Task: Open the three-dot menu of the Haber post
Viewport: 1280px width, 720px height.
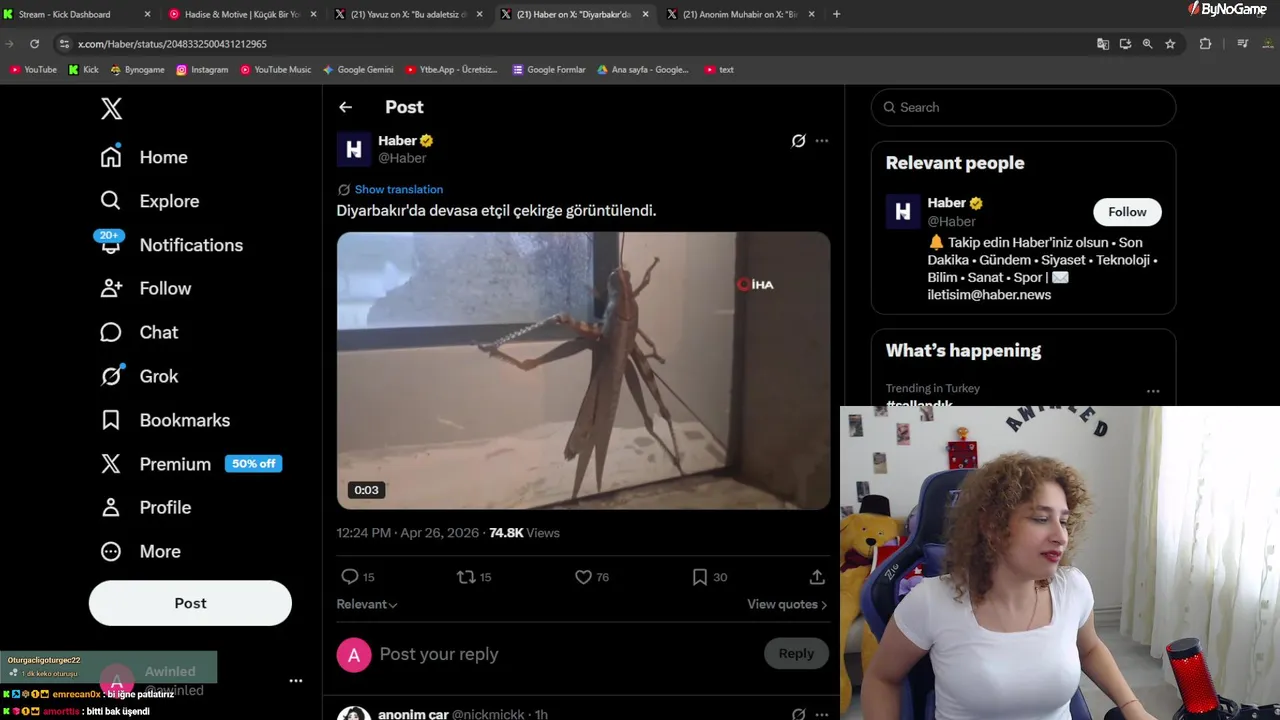Action: pos(822,141)
